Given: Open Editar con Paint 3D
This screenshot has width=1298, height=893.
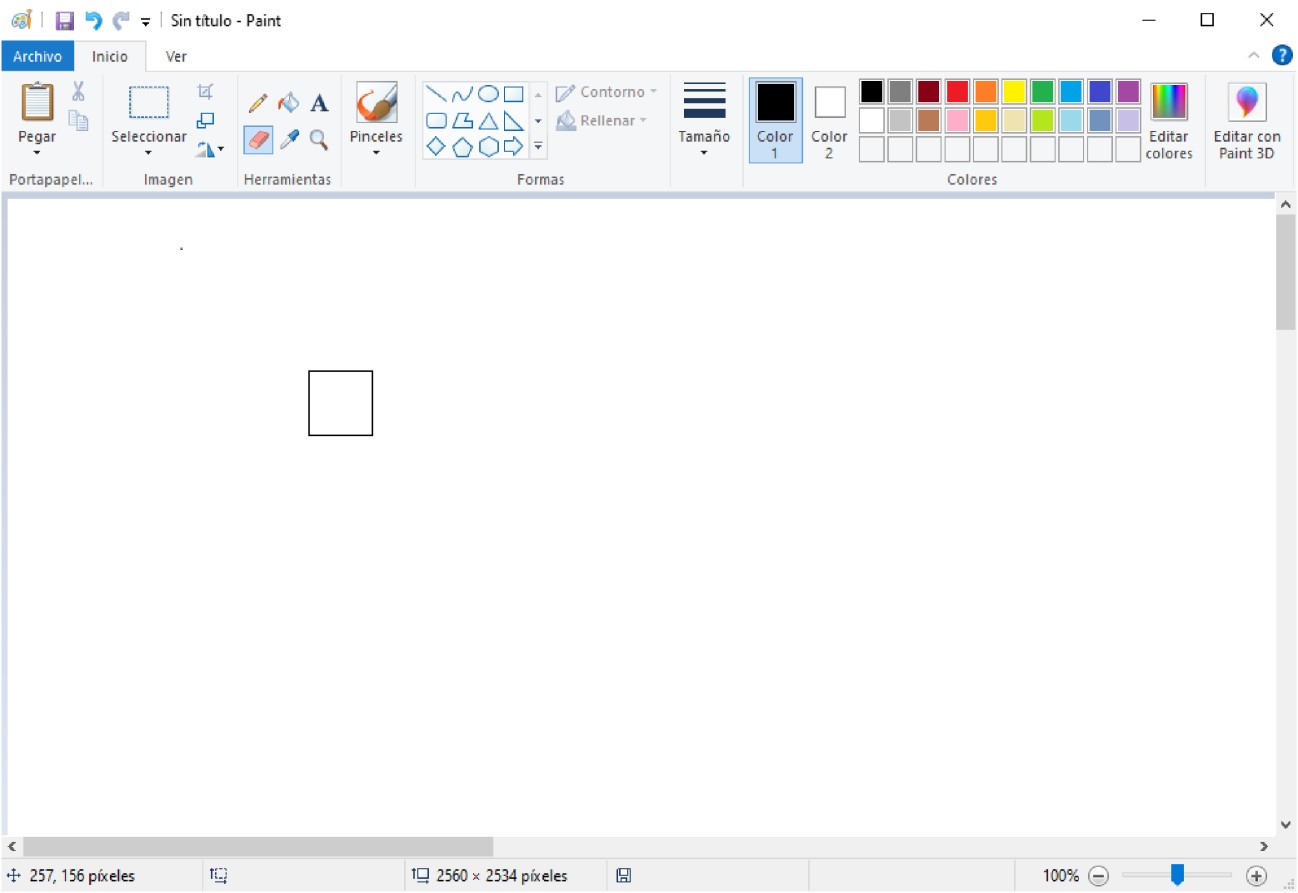Looking at the screenshot, I should pyautogui.click(x=1247, y=120).
